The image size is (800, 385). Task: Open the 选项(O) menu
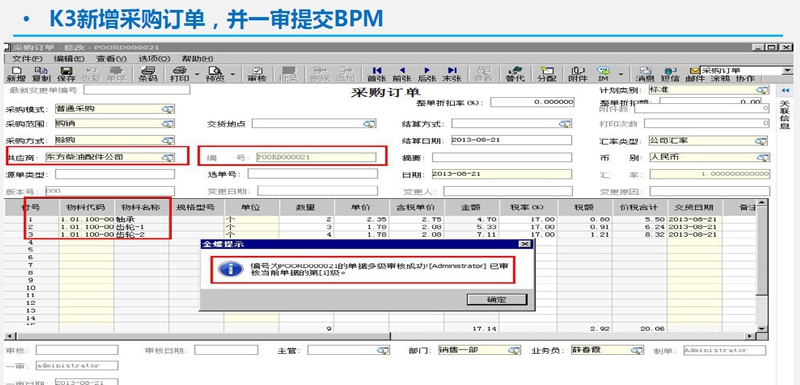click(x=154, y=59)
